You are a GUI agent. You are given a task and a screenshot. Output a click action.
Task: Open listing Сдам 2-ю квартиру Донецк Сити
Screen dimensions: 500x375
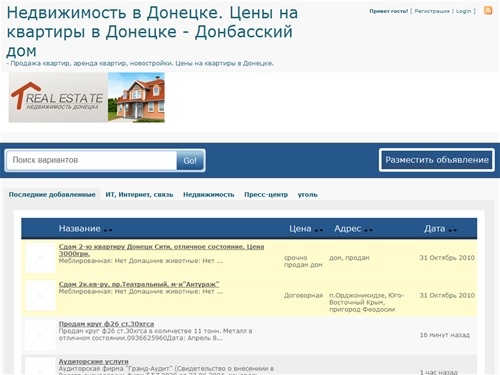(x=161, y=250)
